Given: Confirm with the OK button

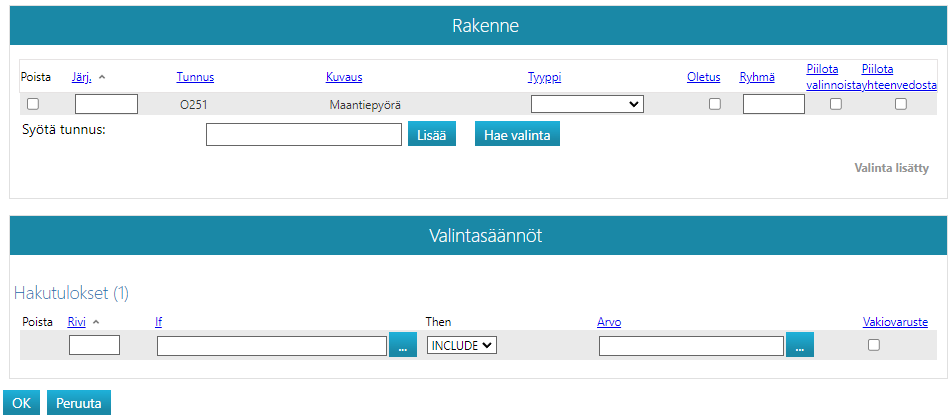Looking at the screenshot, I should pos(22,403).
